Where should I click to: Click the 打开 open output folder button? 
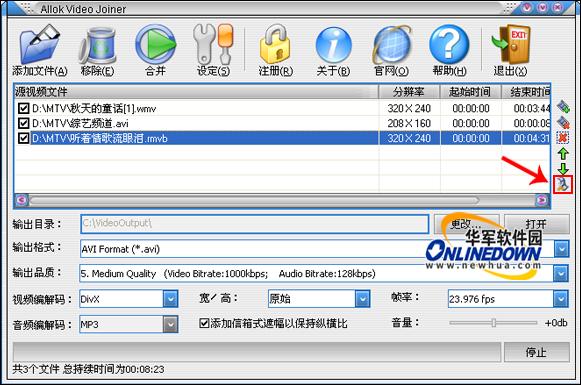tap(537, 224)
